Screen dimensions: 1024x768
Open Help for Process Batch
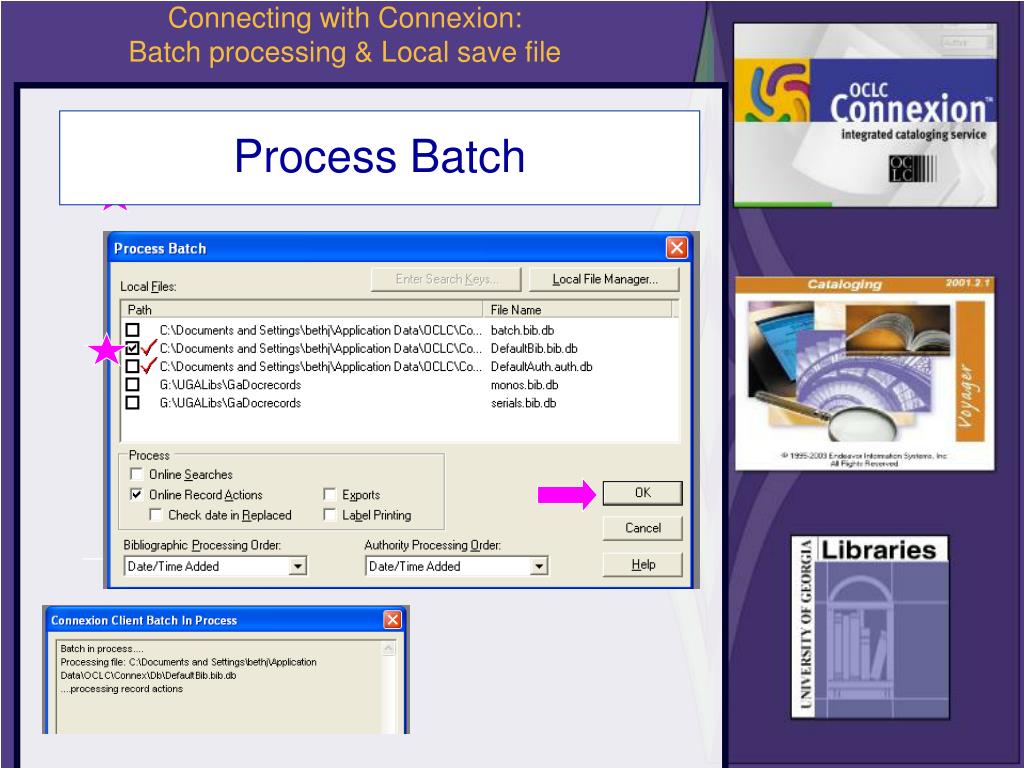coord(643,564)
